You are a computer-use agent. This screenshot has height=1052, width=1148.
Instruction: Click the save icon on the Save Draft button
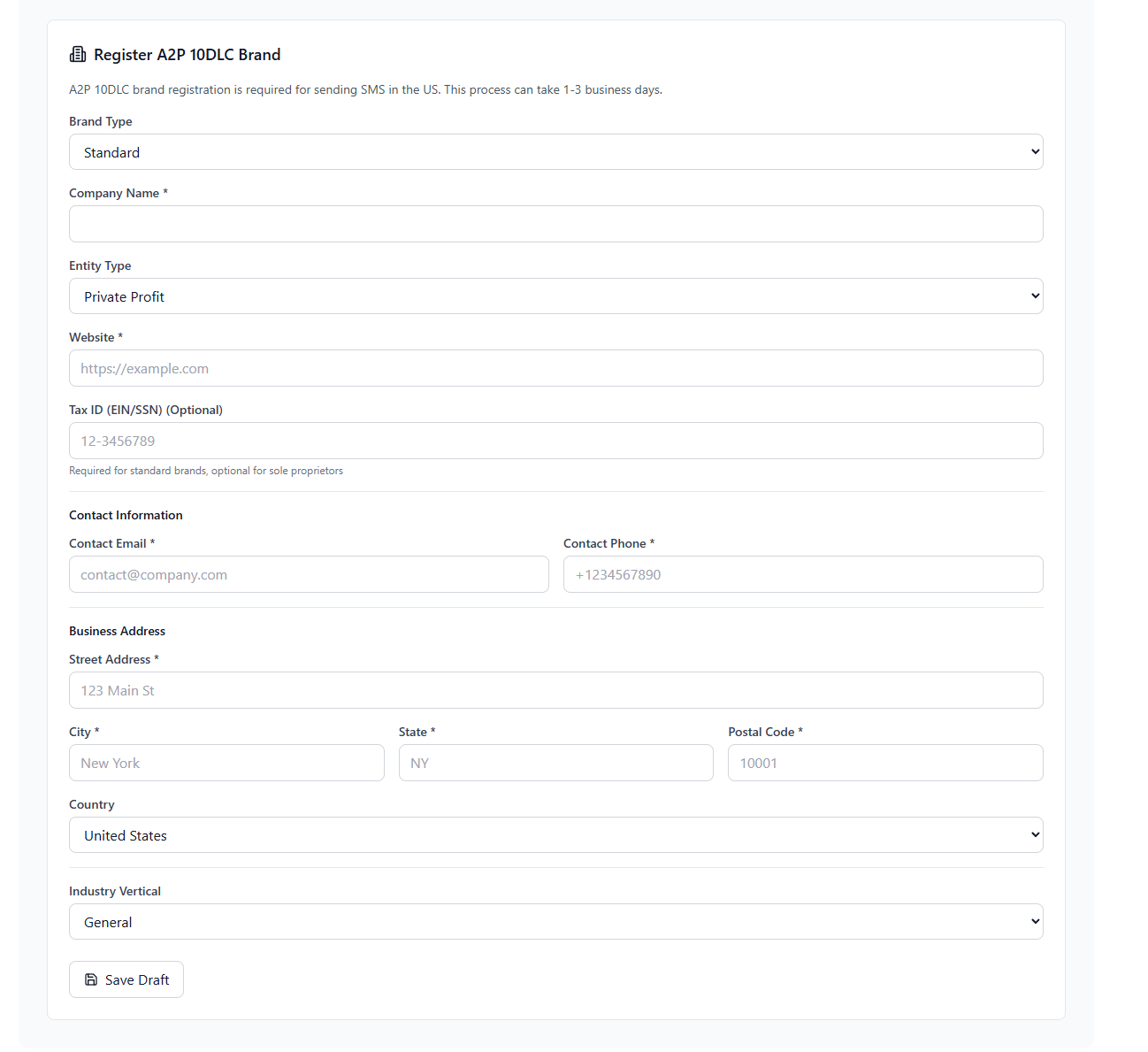(x=92, y=979)
